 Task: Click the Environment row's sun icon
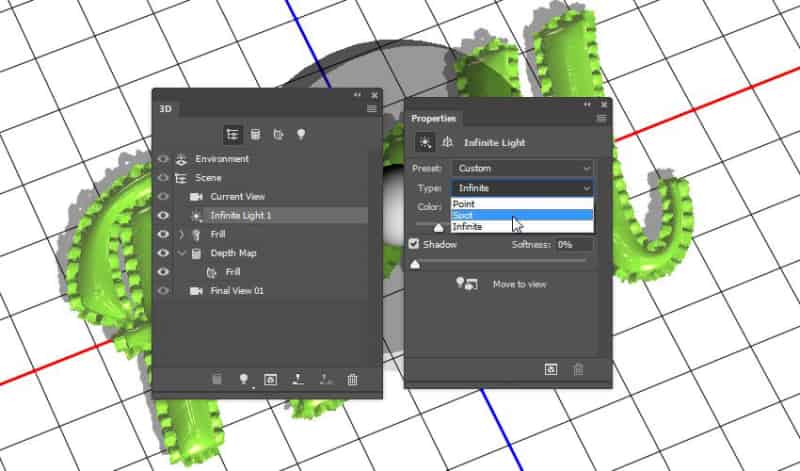pos(181,159)
